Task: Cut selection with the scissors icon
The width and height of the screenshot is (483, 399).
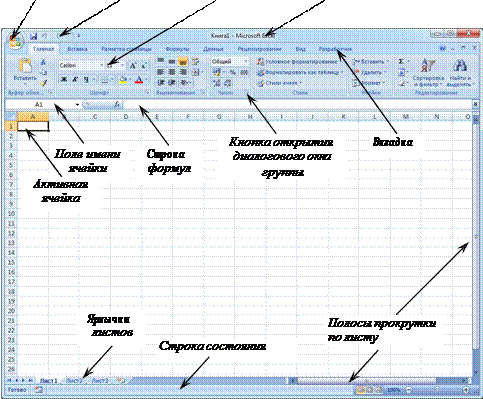Action: click(x=43, y=62)
